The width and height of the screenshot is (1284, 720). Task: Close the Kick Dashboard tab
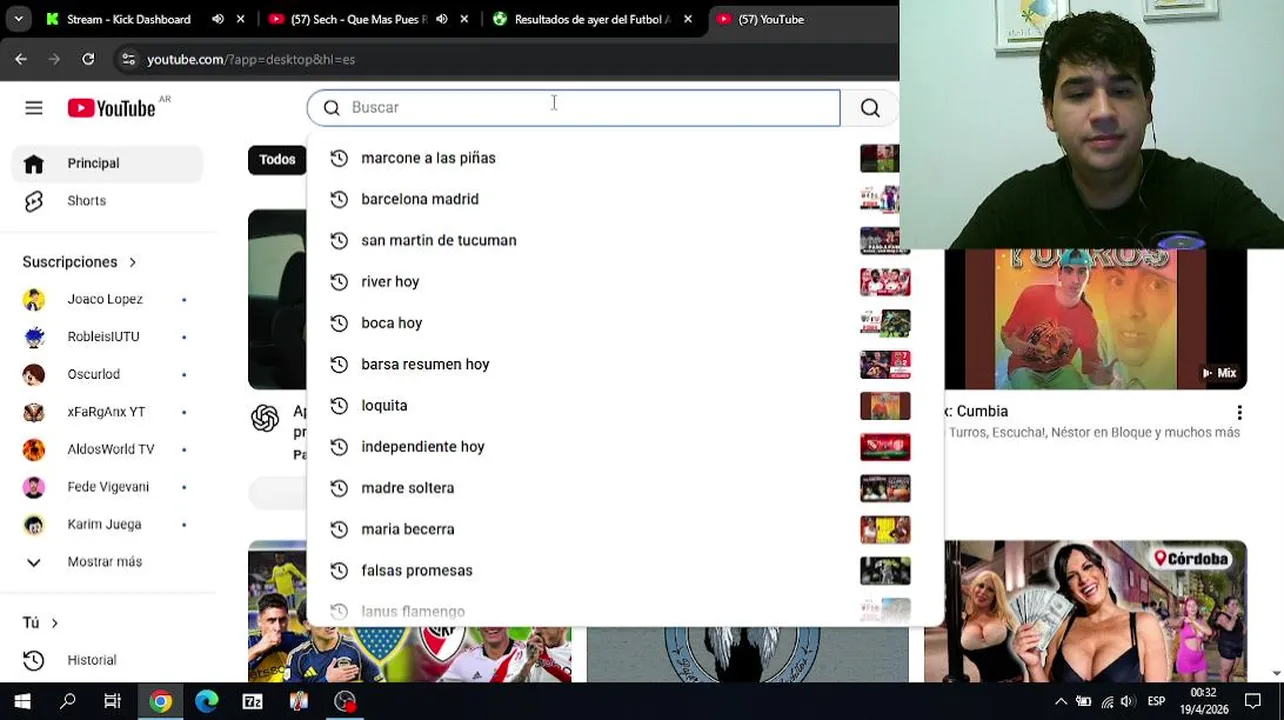[x=240, y=19]
